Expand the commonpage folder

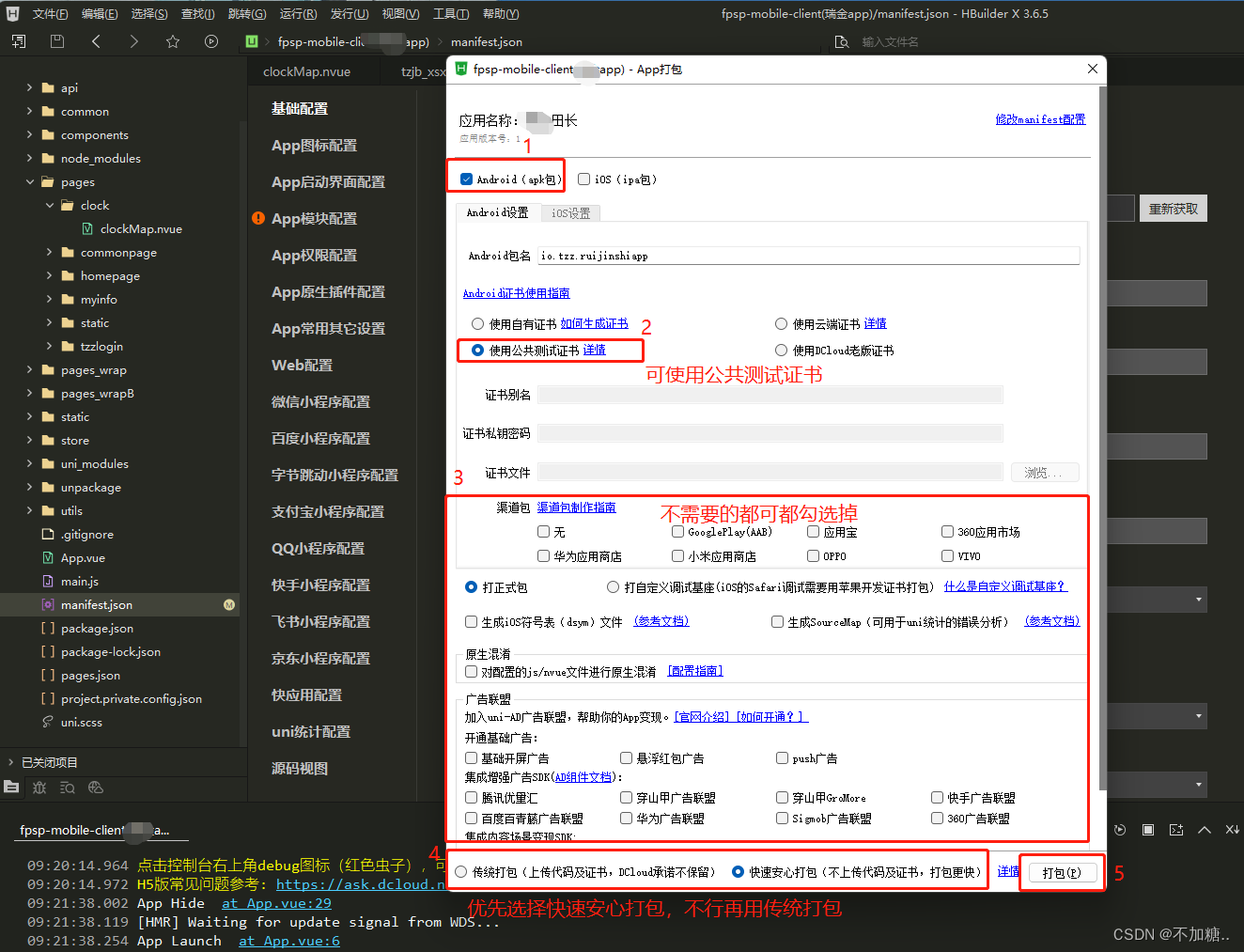point(49,252)
